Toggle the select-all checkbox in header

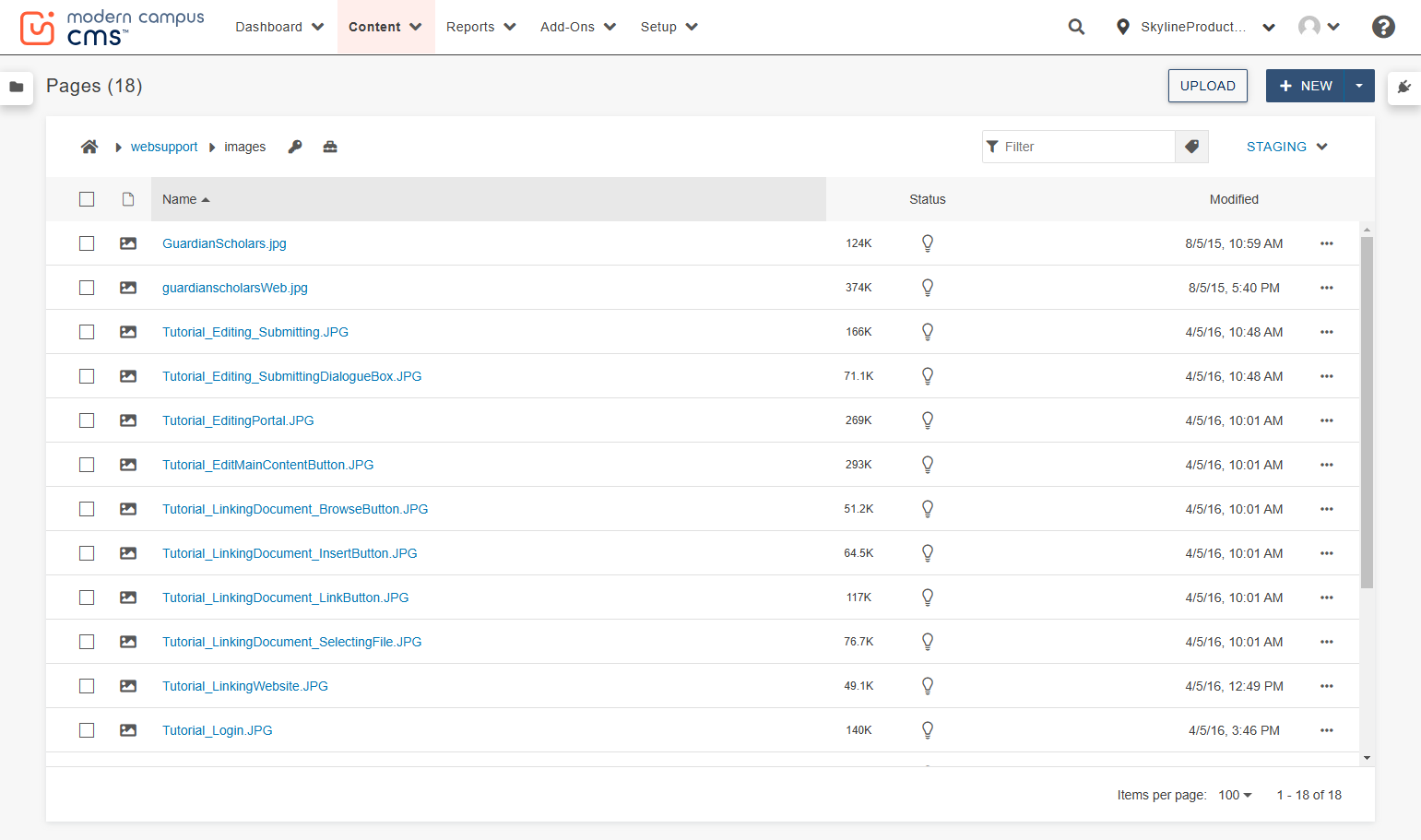pos(87,199)
